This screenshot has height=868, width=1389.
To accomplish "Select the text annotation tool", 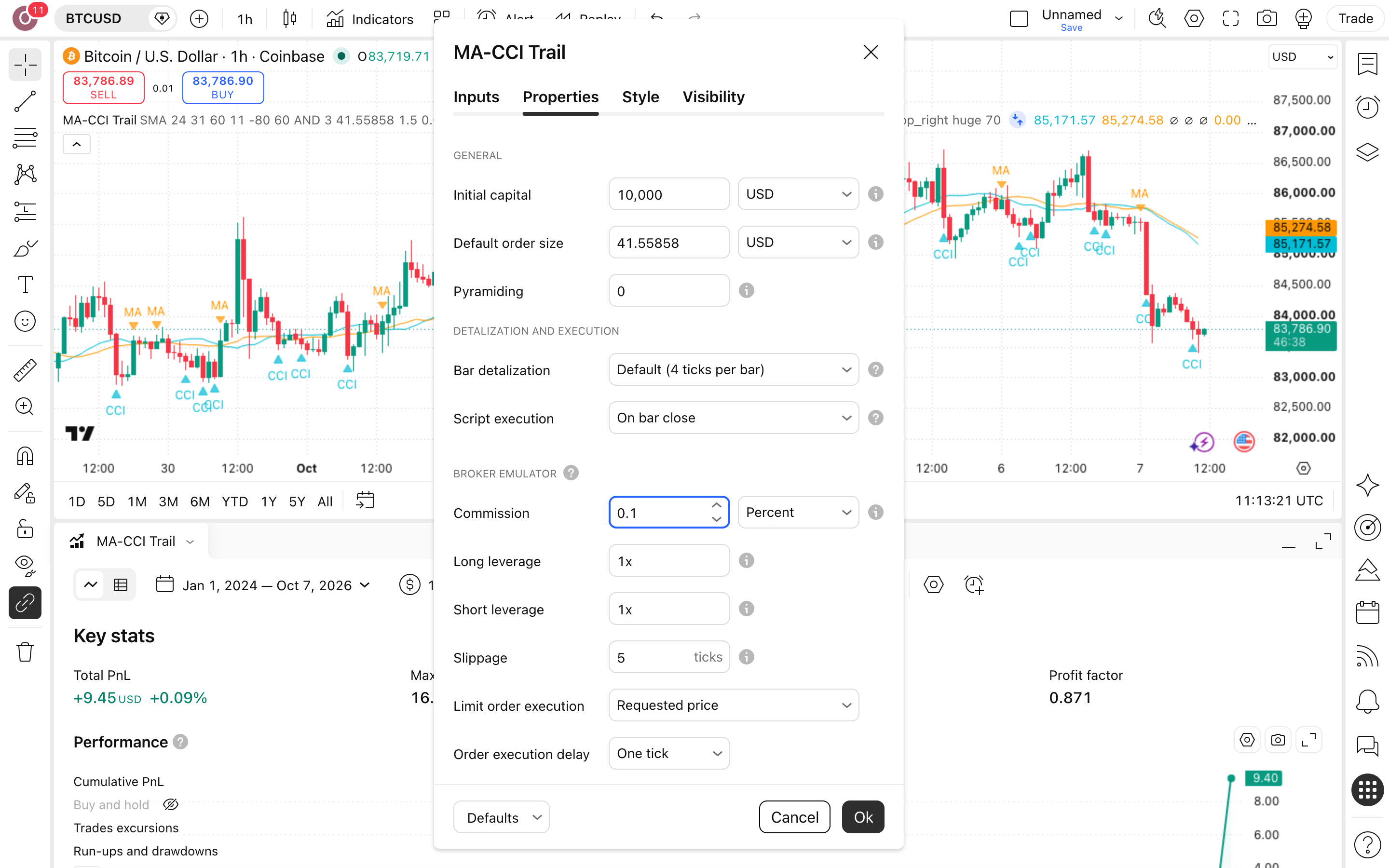I will click(x=25, y=285).
